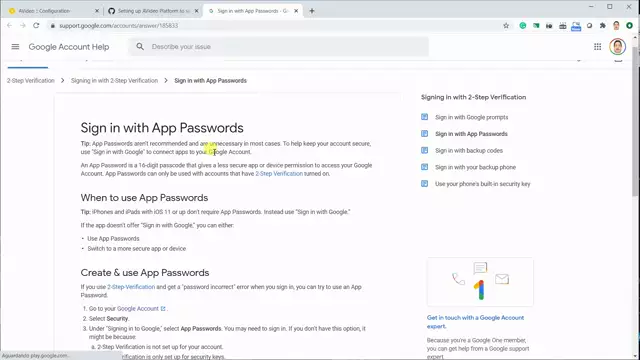
Task: Open Sign in with your backup phone article
Action: (x=475, y=167)
